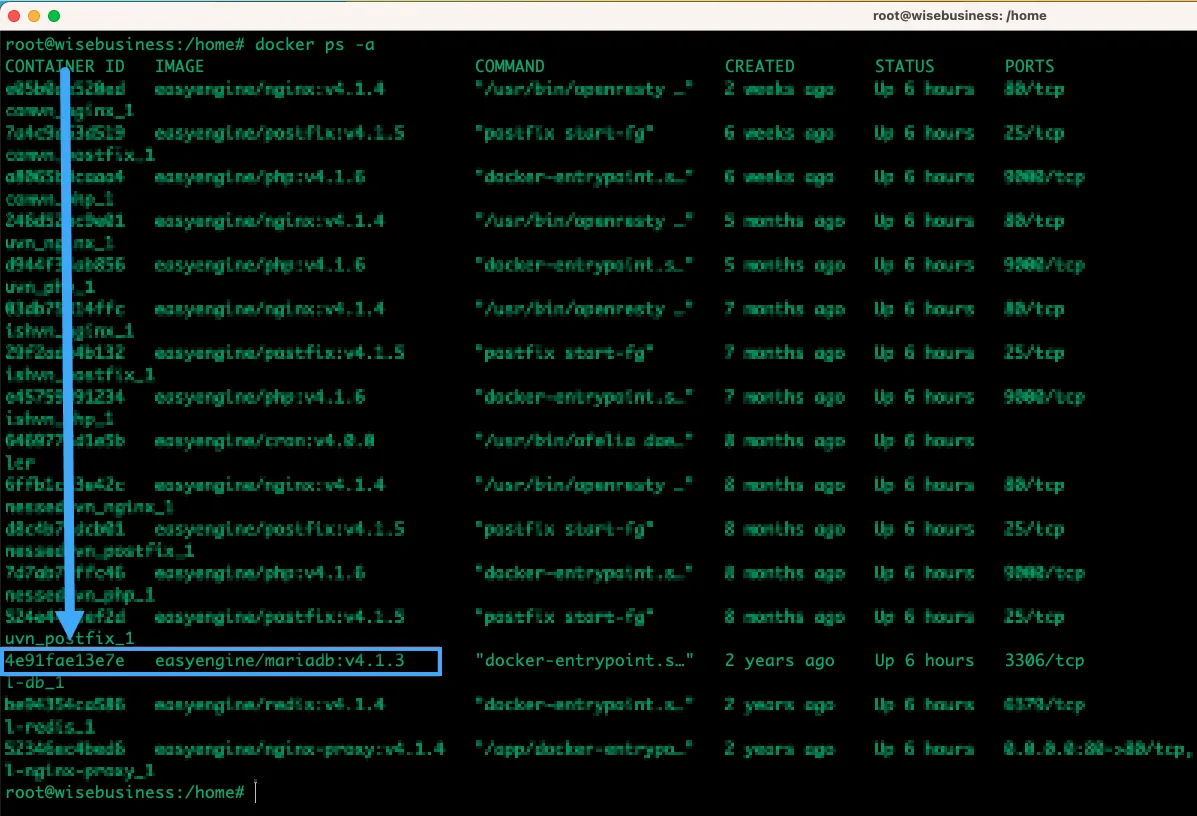Place cursor at the bottom prompt's input caret
The image size is (1197, 816).
click(x=256, y=792)
